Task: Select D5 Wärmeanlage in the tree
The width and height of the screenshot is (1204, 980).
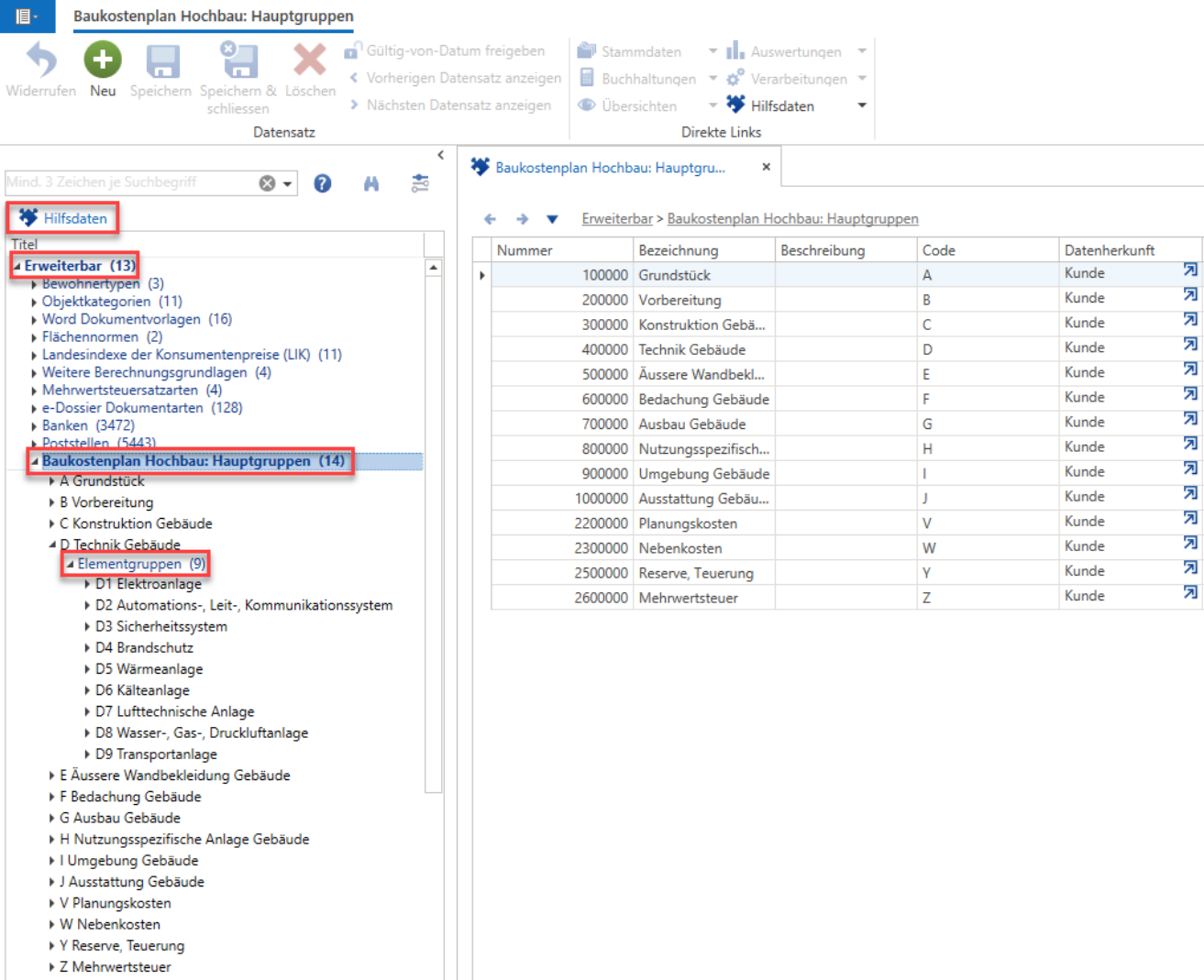Action: point(149,669)
